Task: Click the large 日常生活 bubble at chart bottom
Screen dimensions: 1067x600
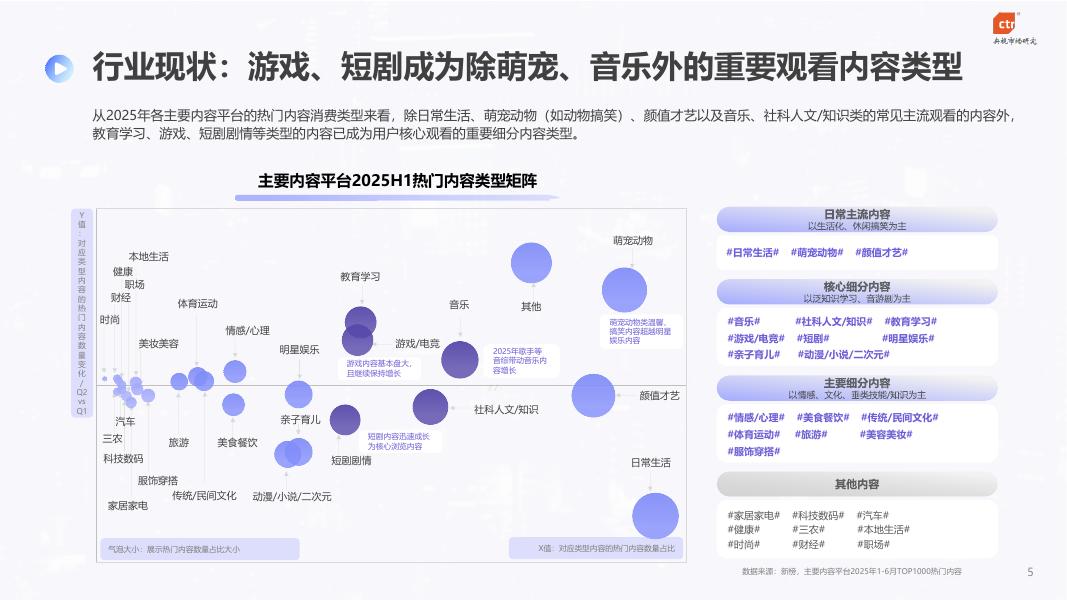Action: 655,516
